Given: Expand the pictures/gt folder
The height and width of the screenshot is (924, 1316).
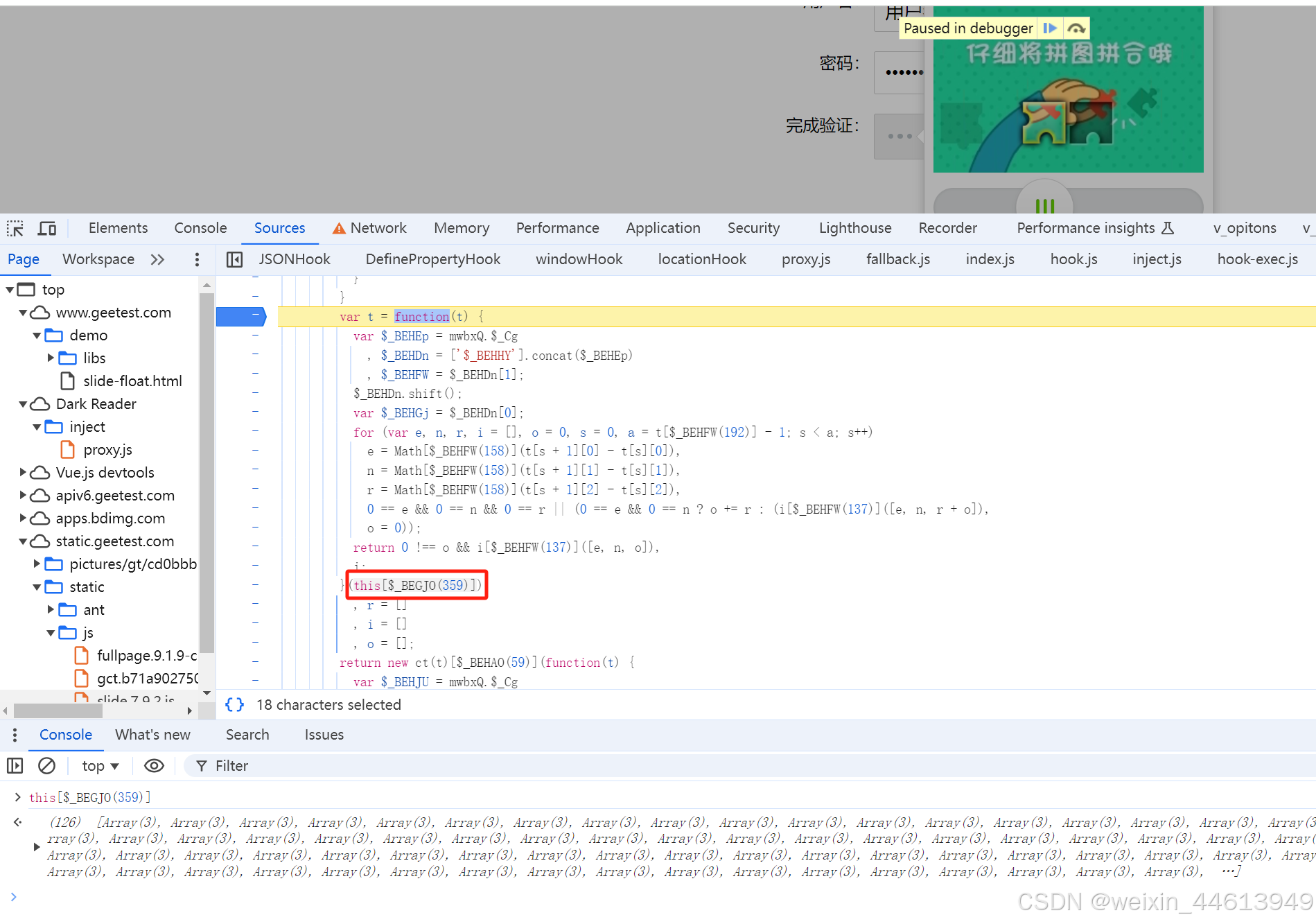Looking at the screenshot, I should [37, 564].
